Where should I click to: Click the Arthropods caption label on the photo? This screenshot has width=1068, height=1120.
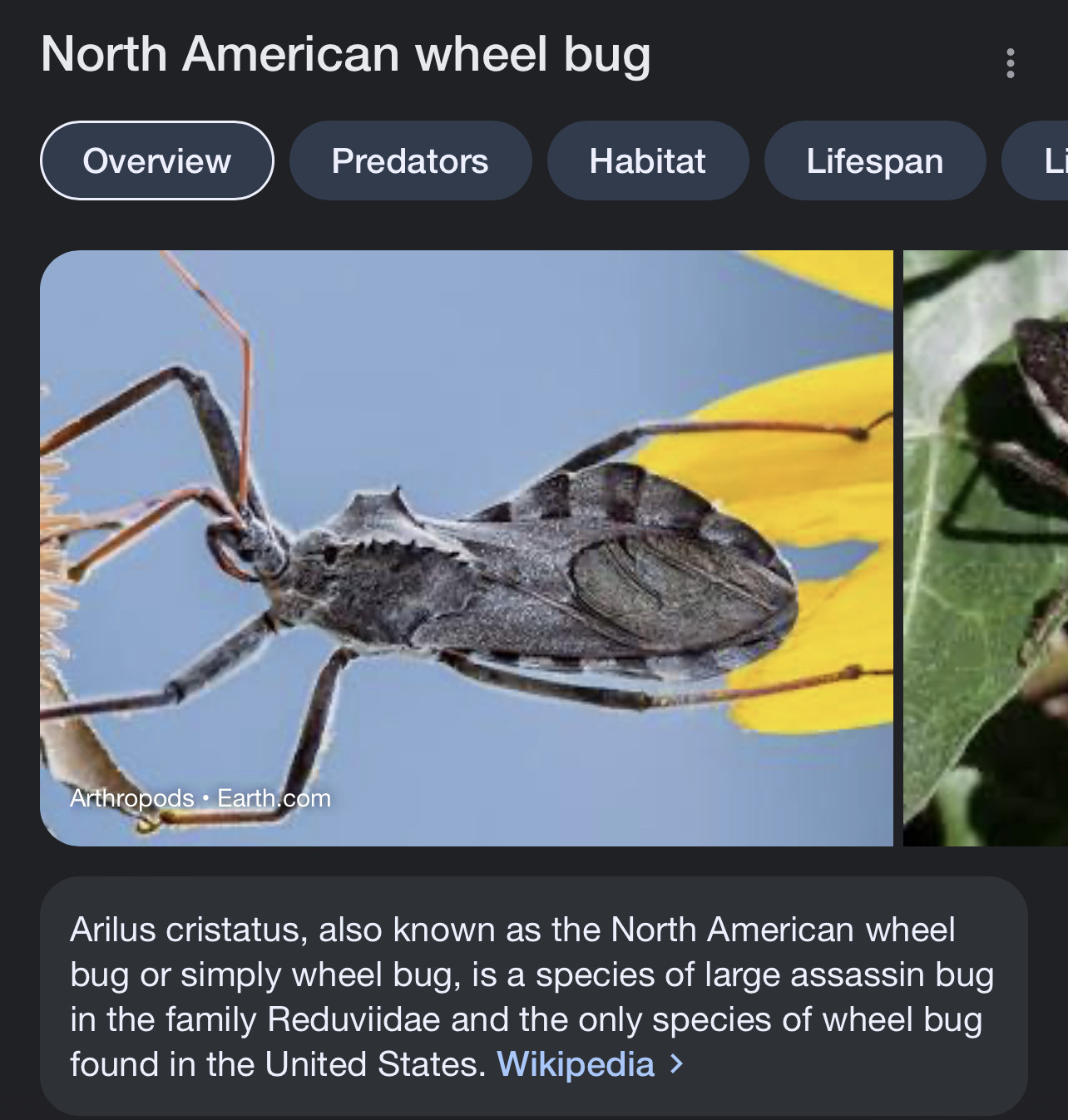click(131, 798)
